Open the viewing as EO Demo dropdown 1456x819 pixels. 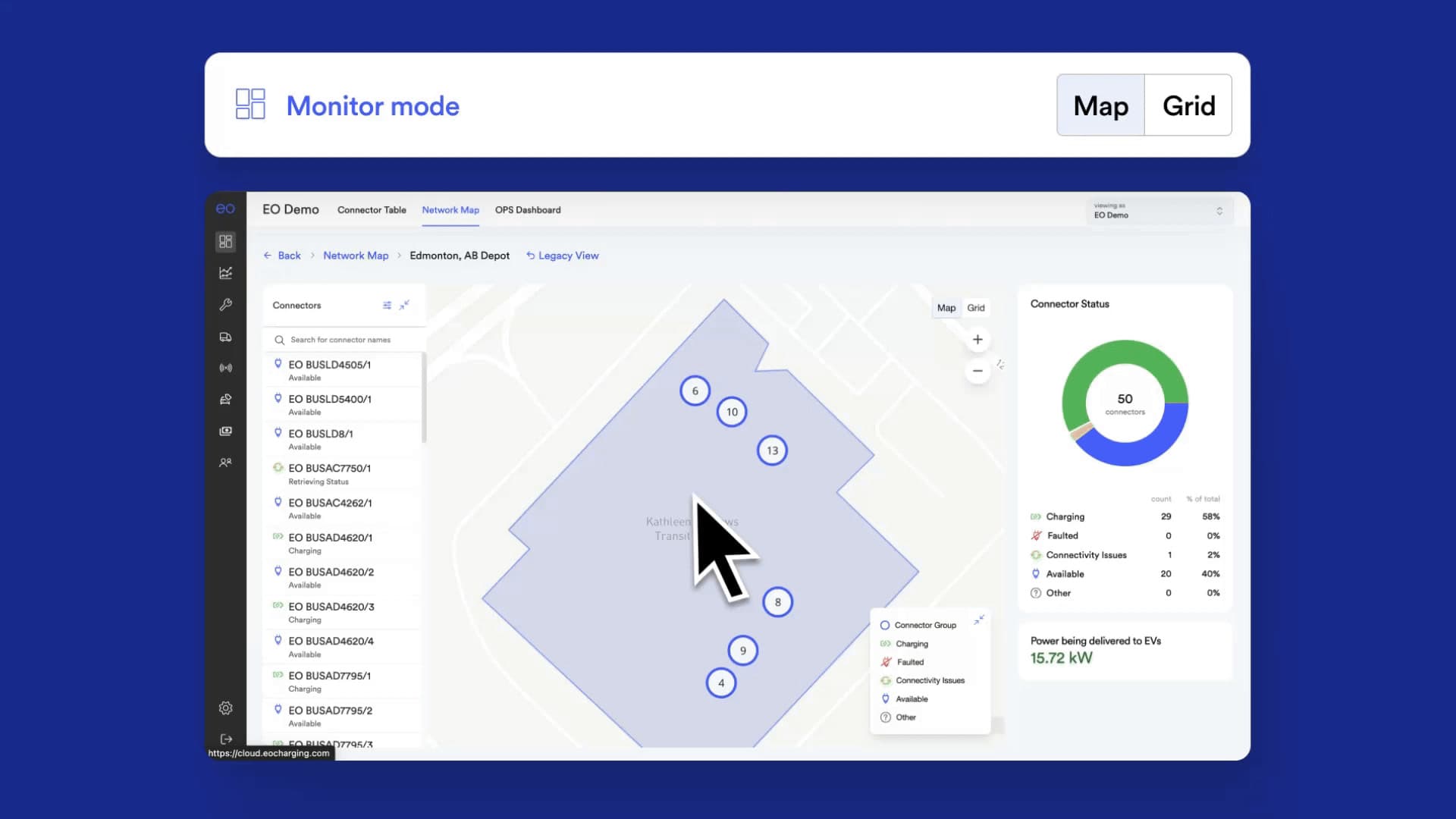pos(1158,211)
